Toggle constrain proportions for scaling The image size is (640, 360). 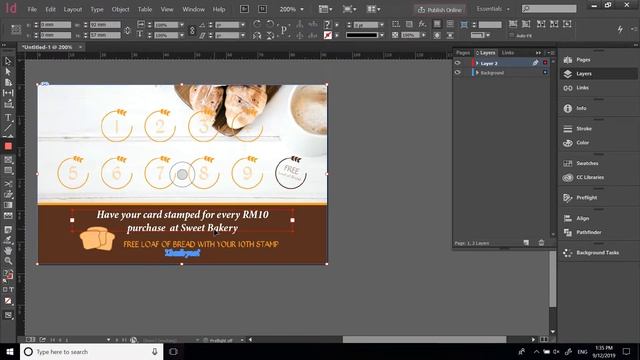coord(192,30)
